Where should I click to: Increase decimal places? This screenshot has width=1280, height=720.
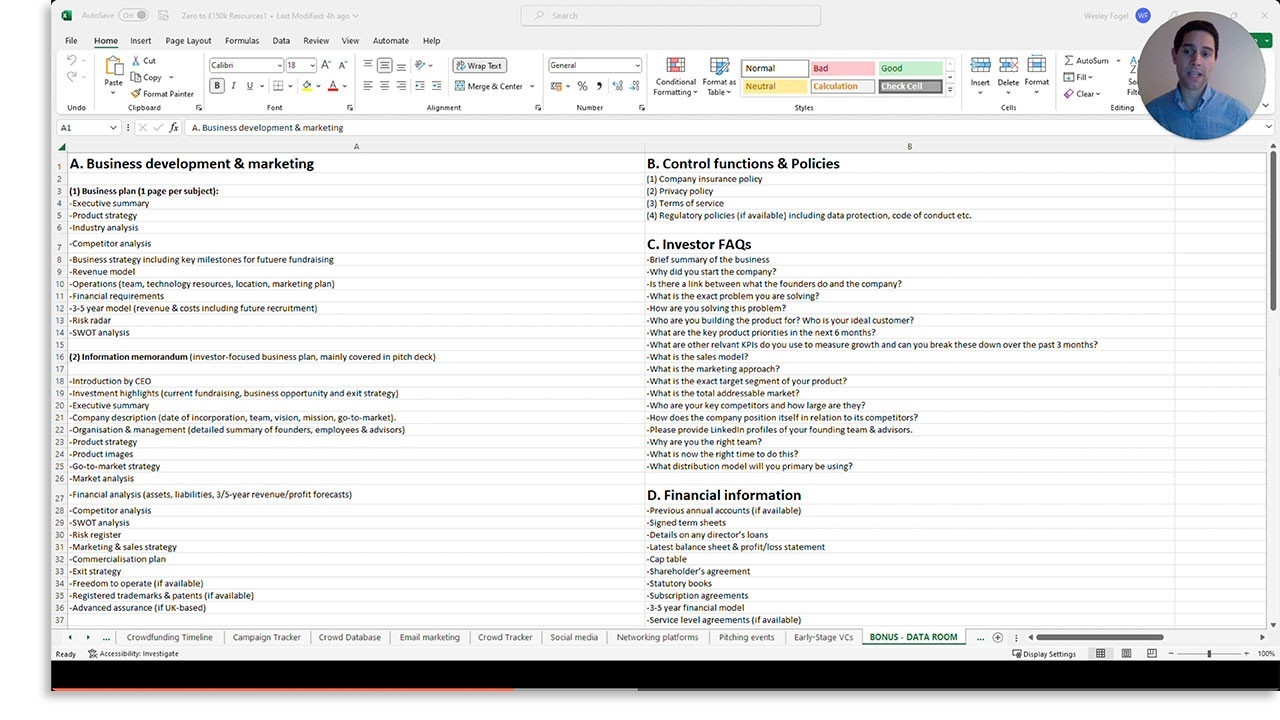(x=617, y=86)
